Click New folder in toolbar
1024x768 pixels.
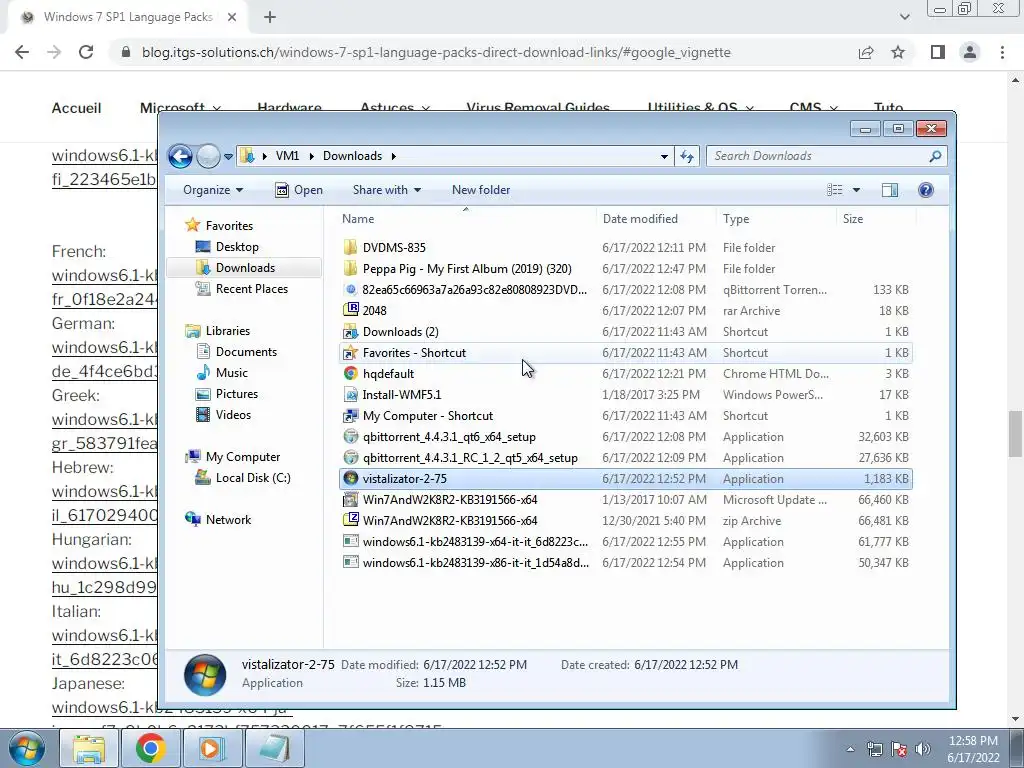[481, 190]
